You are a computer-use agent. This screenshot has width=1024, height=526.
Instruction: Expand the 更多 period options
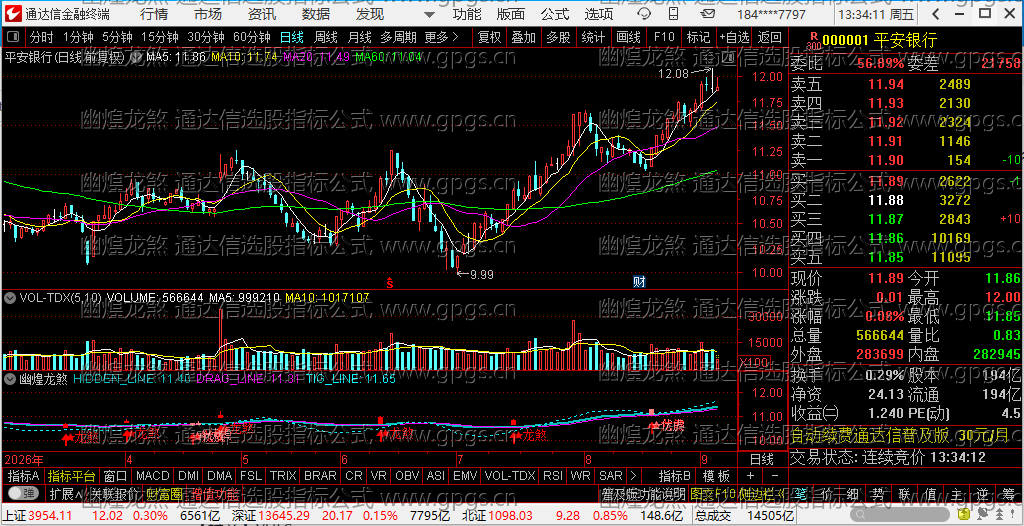point(441,37)
